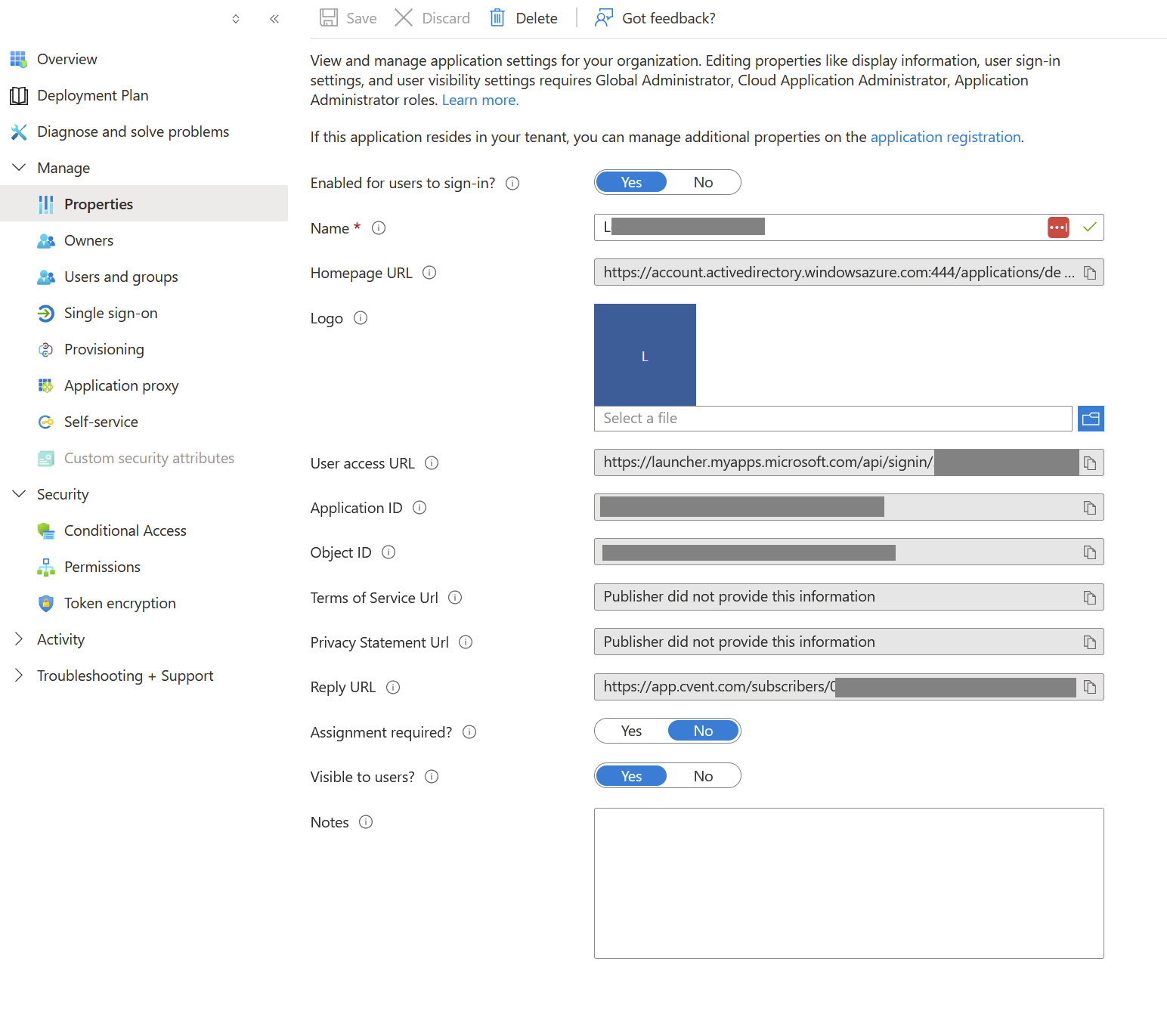
Task: Show info tooltip for Homepage URL
Action: point(429,273)
